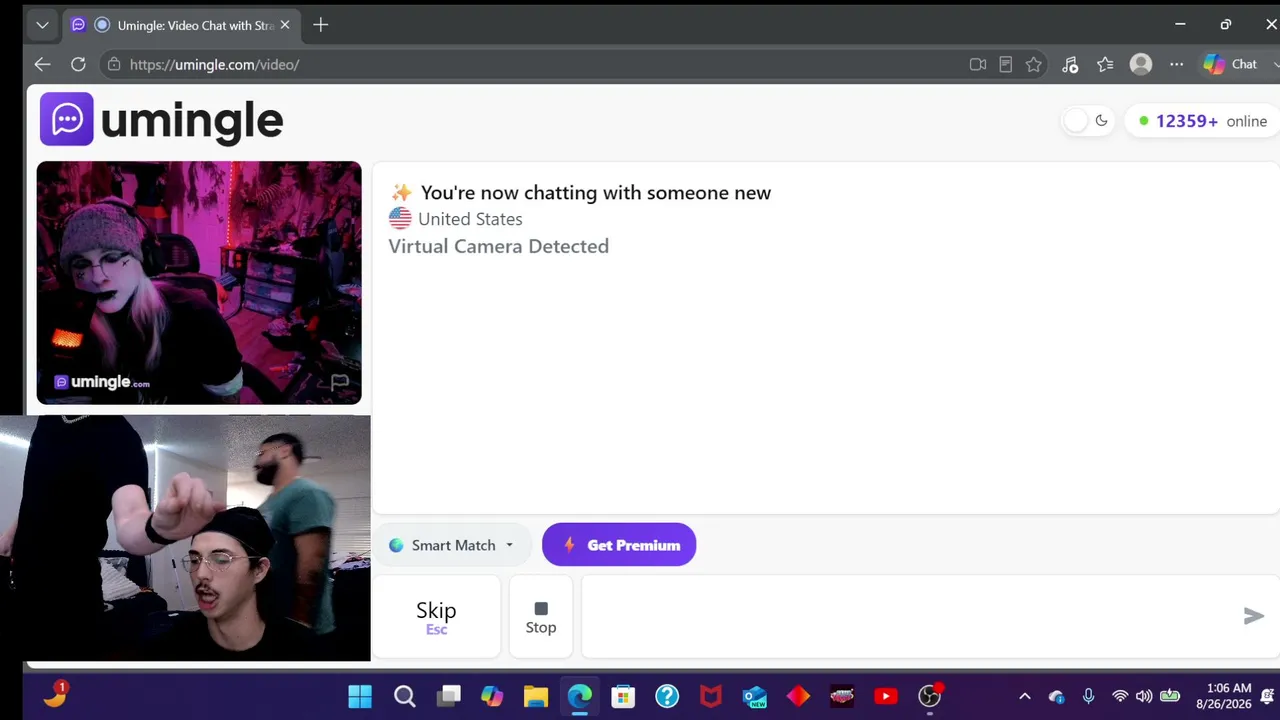This screenshot has height=720, width=1280.
Task: Click your own webcam preview
Action: coord(185,538)
